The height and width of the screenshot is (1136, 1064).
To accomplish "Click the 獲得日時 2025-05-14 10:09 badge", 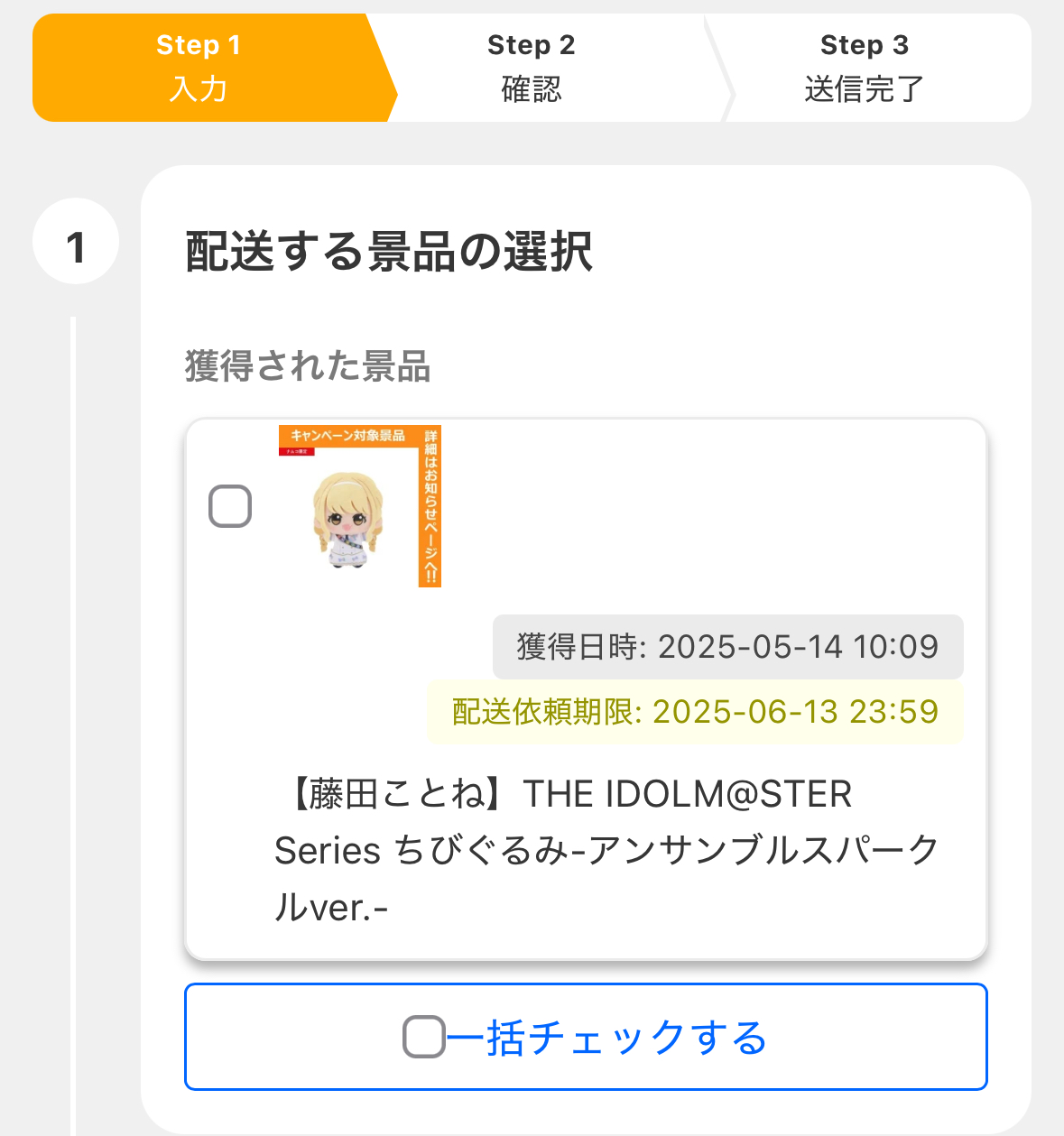I will [727, 647].
